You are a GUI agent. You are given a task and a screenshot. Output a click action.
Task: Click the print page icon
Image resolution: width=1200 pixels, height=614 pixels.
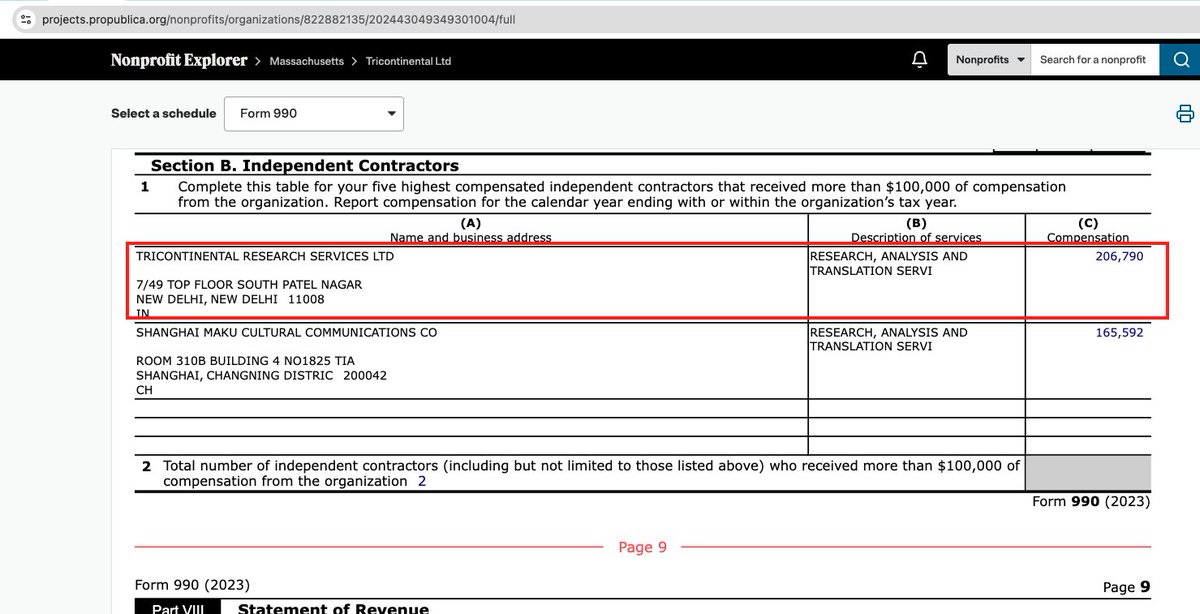(x=1185, y=113)
